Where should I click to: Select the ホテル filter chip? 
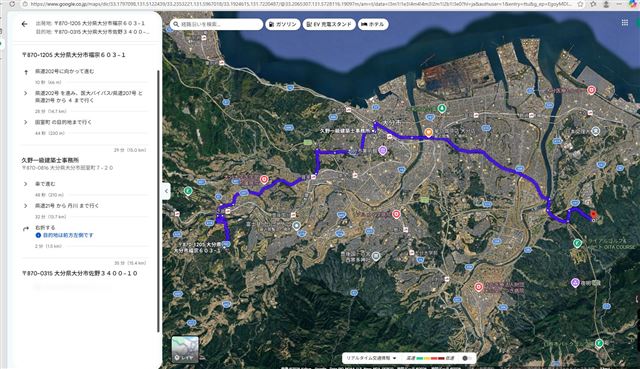coord(373,24)
